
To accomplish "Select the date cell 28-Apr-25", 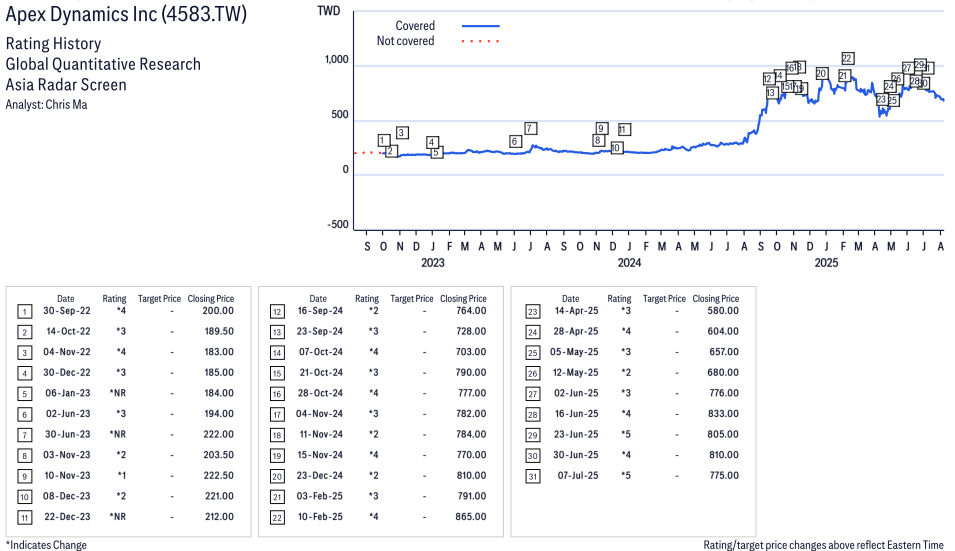I will [x=576, y=331].
